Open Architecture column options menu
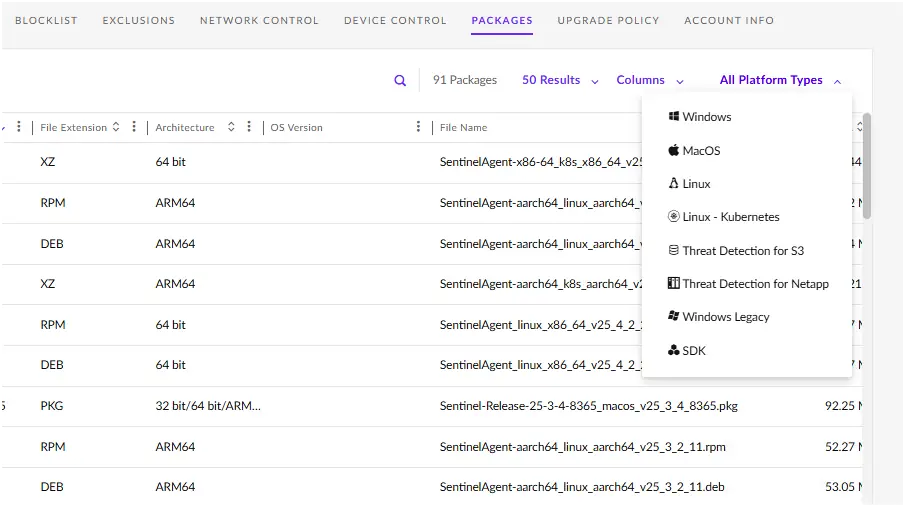 pos(249,126)
